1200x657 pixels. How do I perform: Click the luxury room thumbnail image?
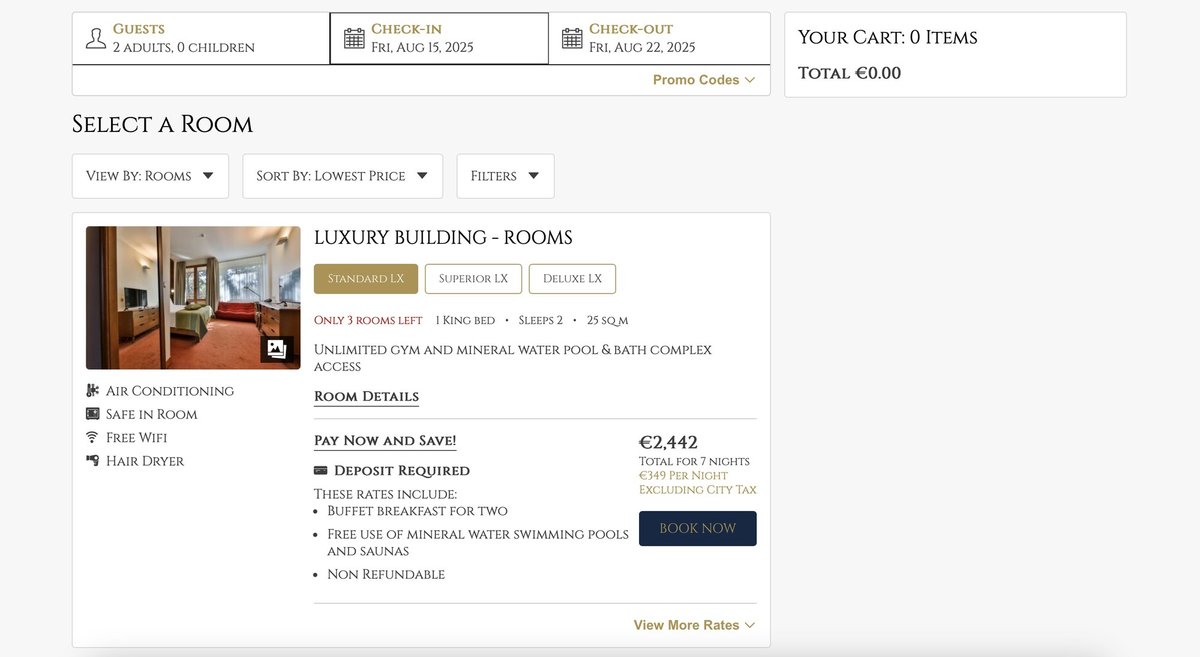[x=180, y=297]
